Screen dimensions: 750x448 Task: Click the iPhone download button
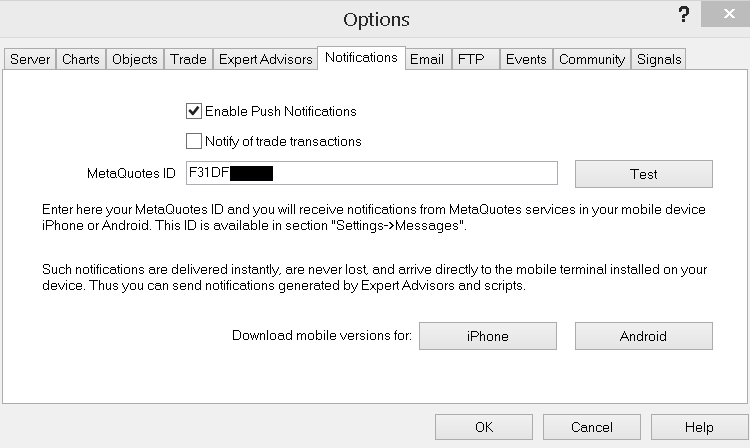coord(487,336)
